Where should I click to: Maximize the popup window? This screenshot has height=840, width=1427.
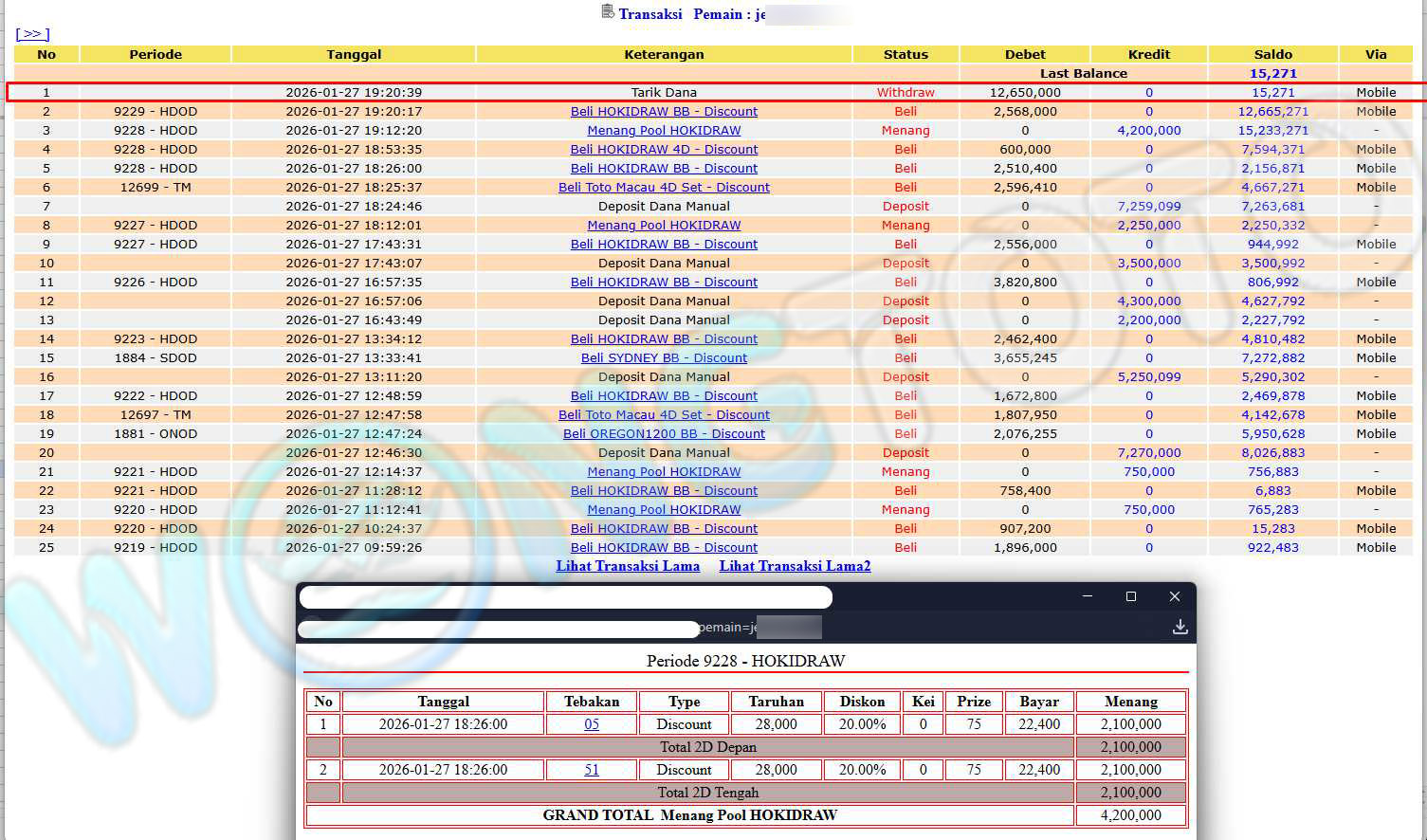[1130, 596]
